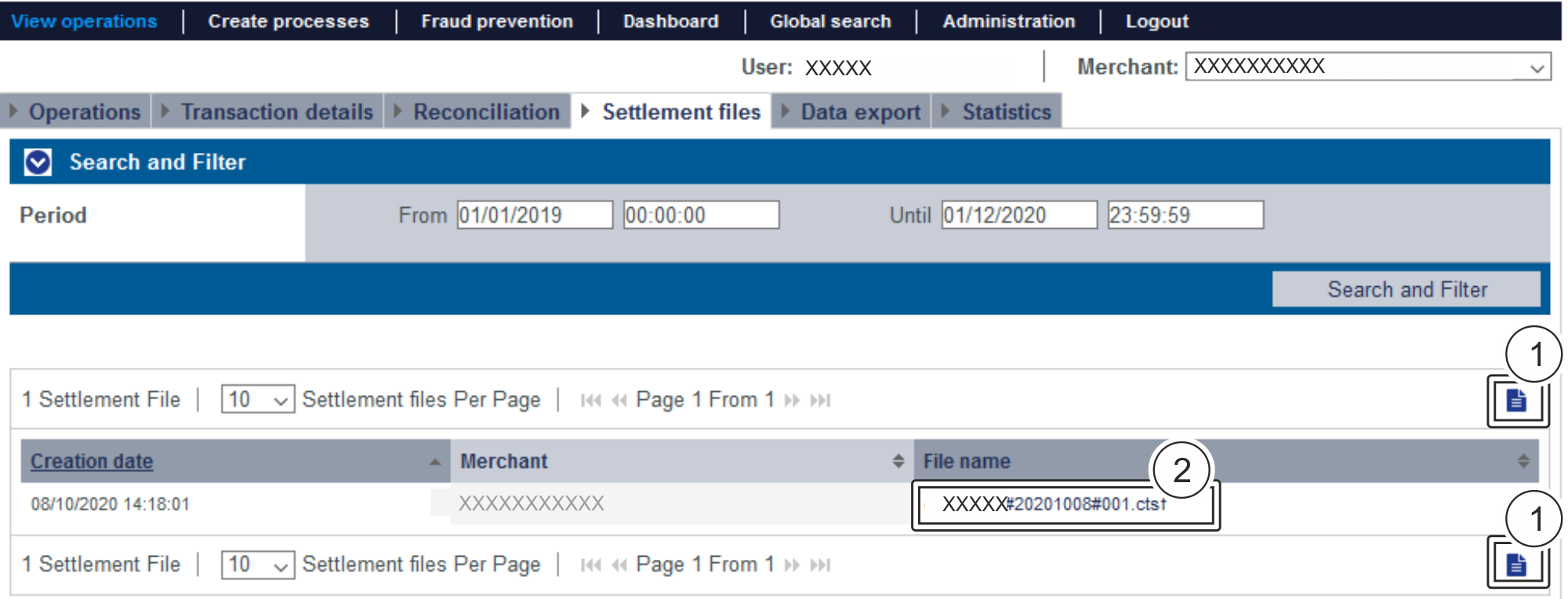1568x599 pixels.
Task: Click the From date input field
Action: [x=534, y=215]
